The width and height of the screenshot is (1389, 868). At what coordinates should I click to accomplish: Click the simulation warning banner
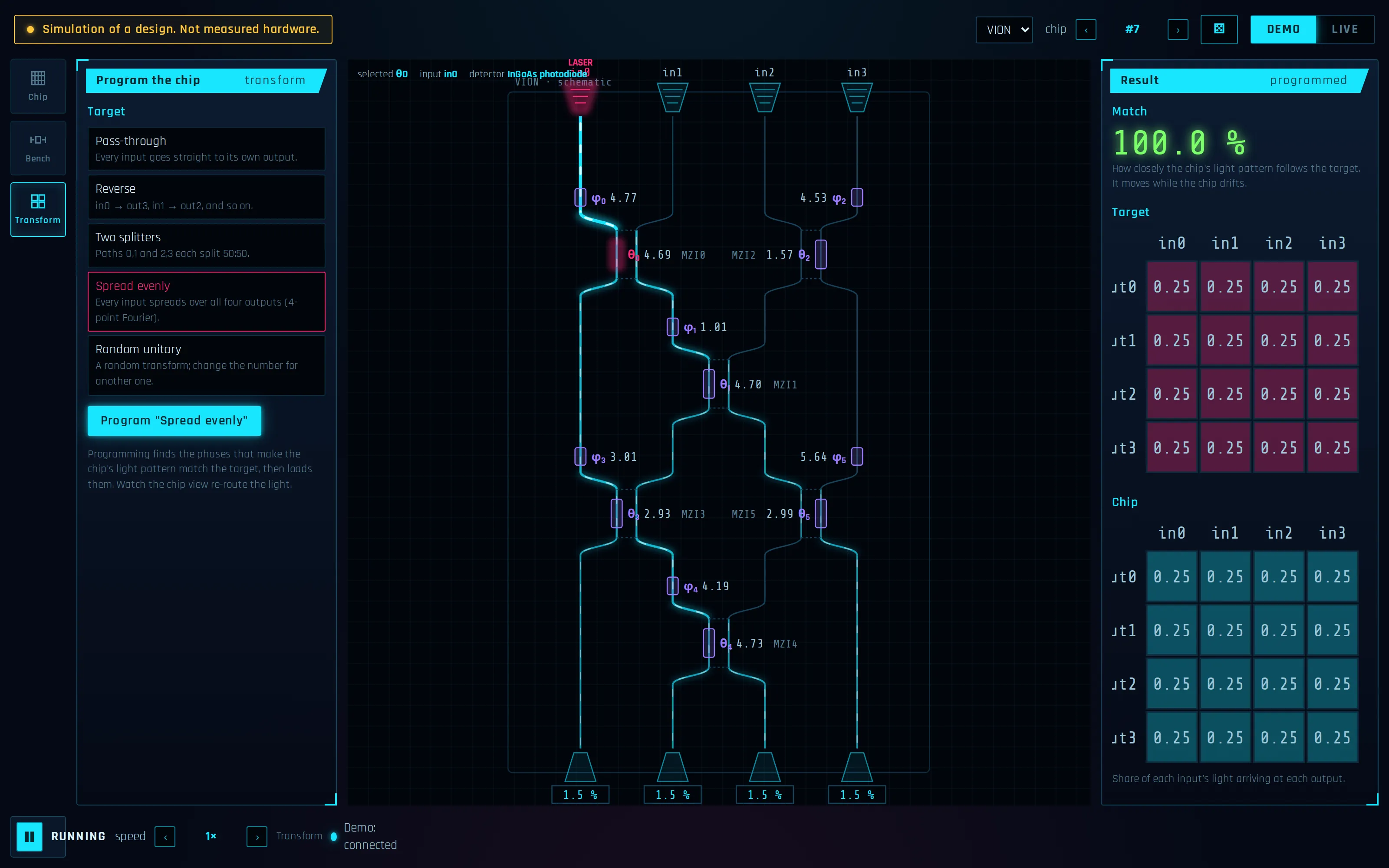173,29
